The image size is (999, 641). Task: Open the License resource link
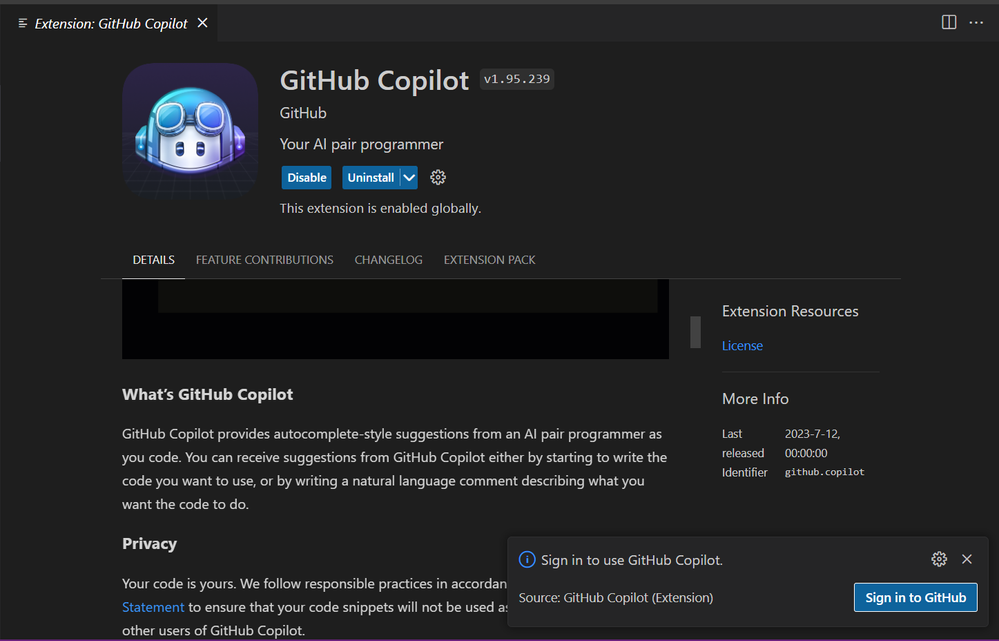coord(742,345)
